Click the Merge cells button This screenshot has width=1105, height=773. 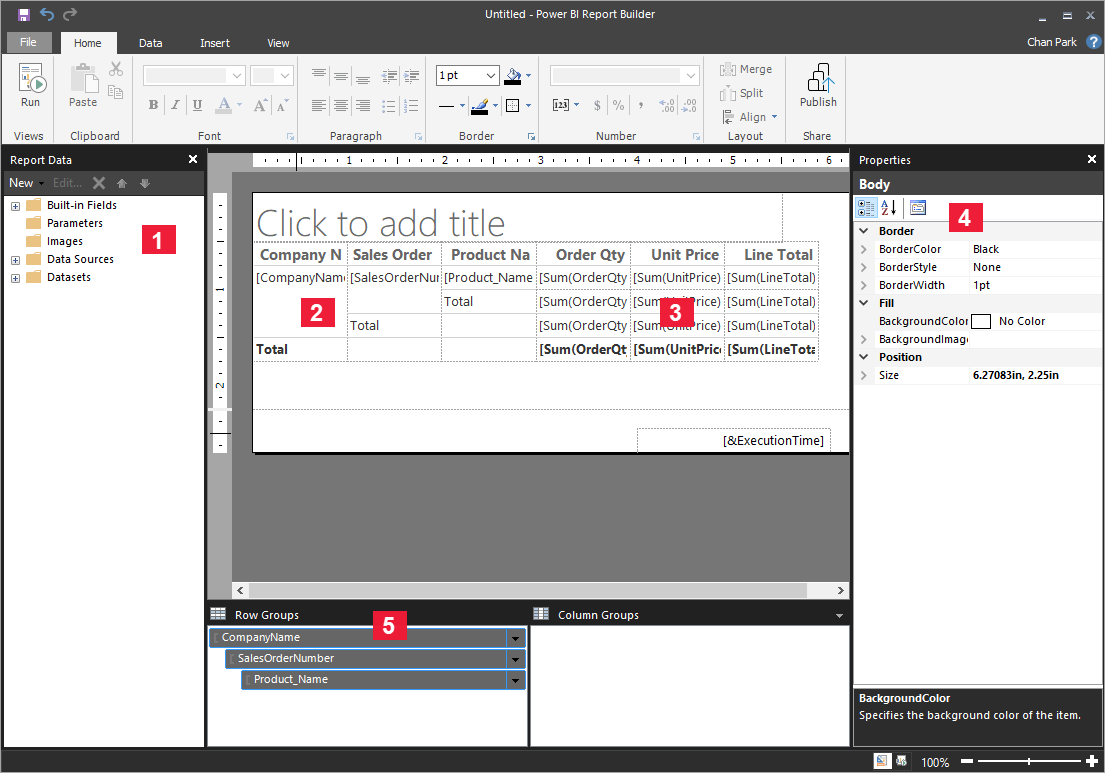point(746,69)
